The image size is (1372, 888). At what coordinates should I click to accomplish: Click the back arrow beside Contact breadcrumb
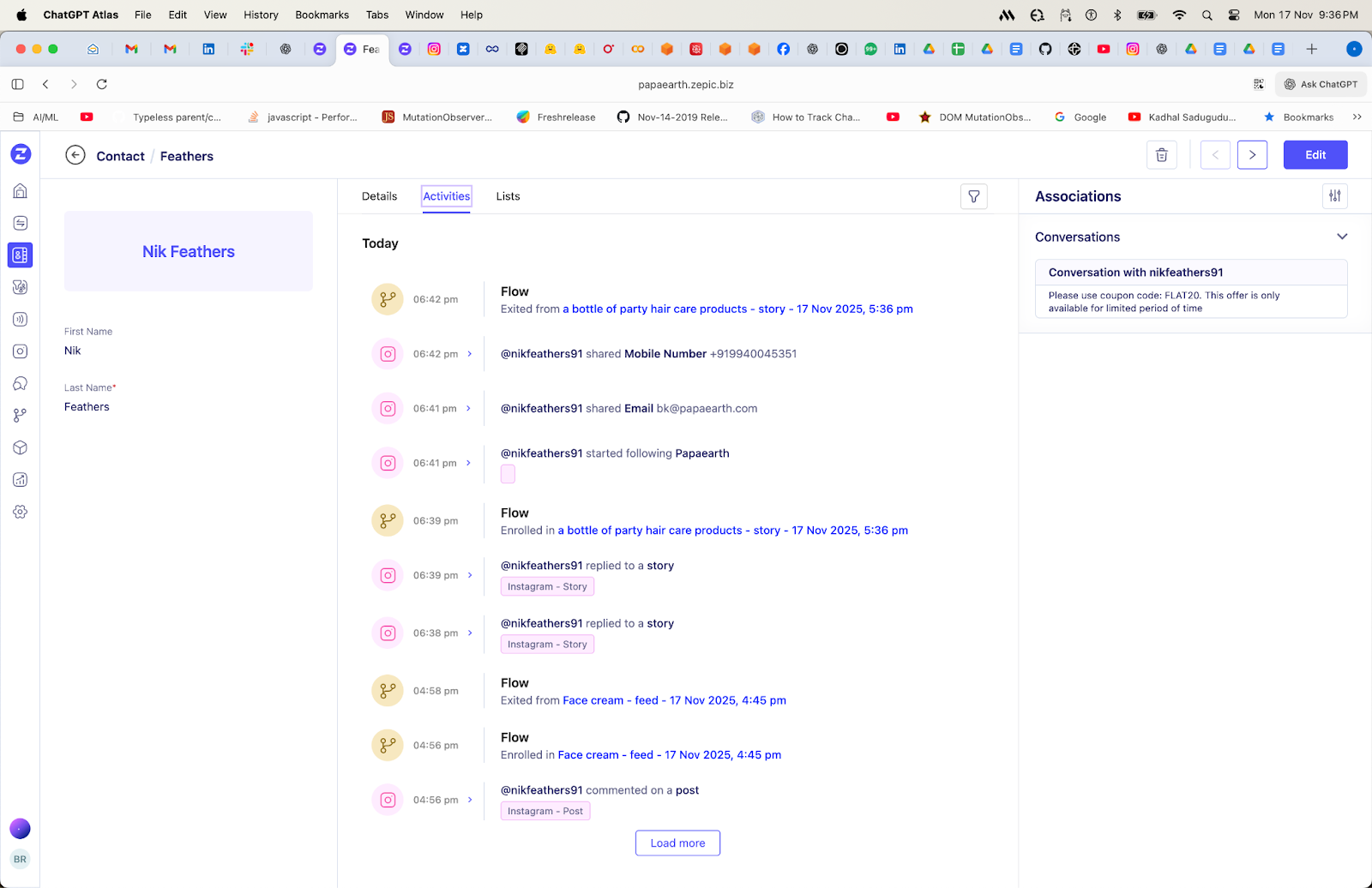(75, 155)
